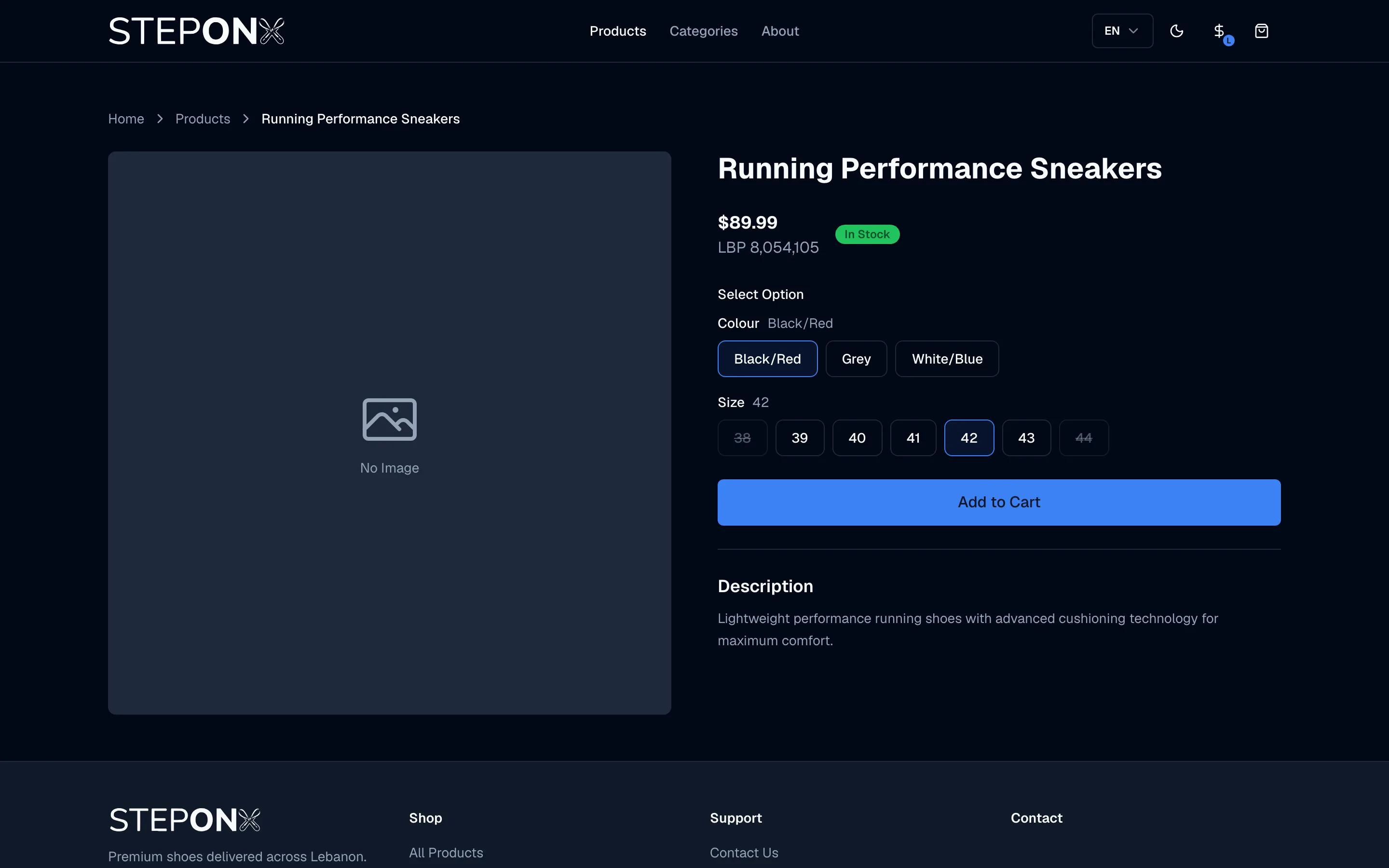Toggle dark mode moon icon
The height and width of the screenshot is (868, 1389).
coord(1176,31)
